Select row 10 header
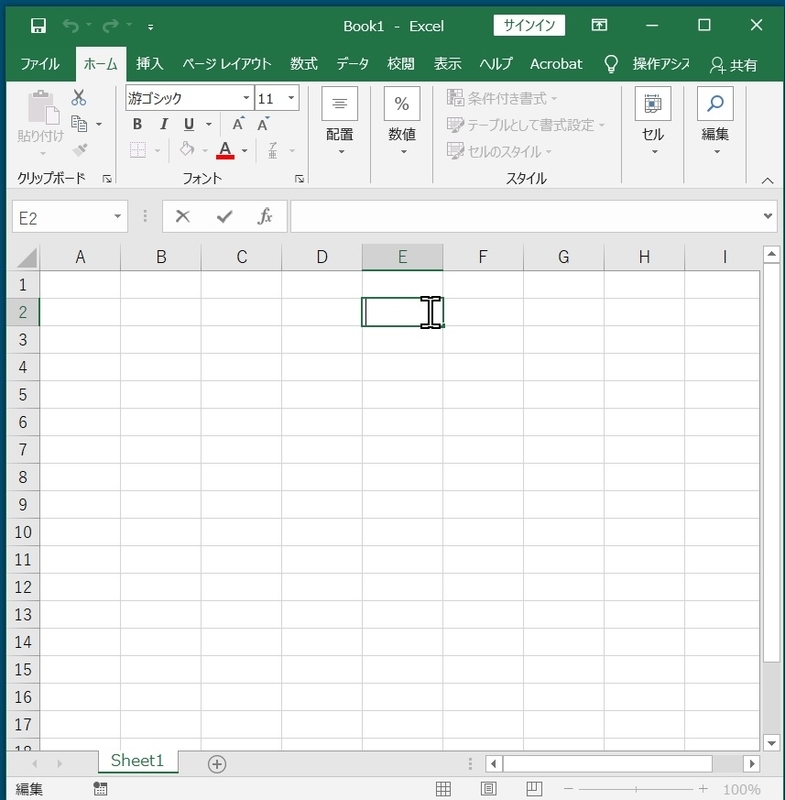The height and width of the screenshot is (800, 785). (23, 532)
